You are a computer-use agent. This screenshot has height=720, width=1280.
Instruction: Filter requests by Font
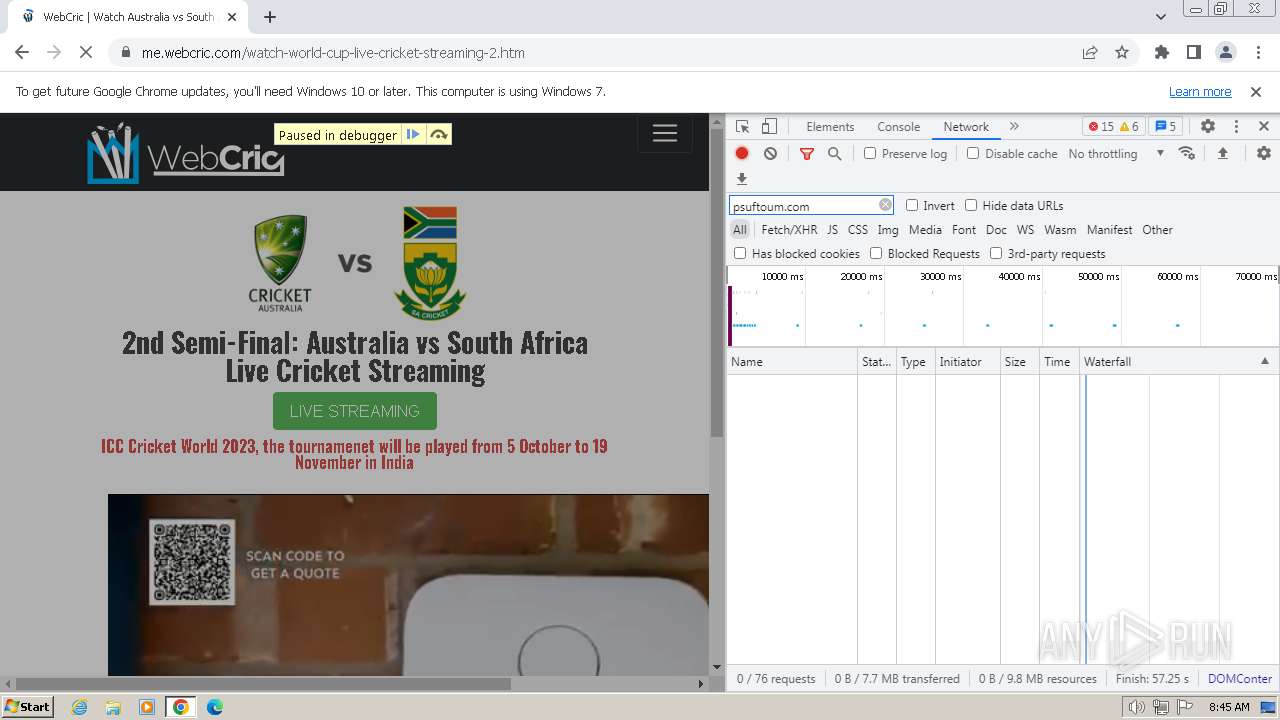tap(964, 229)
